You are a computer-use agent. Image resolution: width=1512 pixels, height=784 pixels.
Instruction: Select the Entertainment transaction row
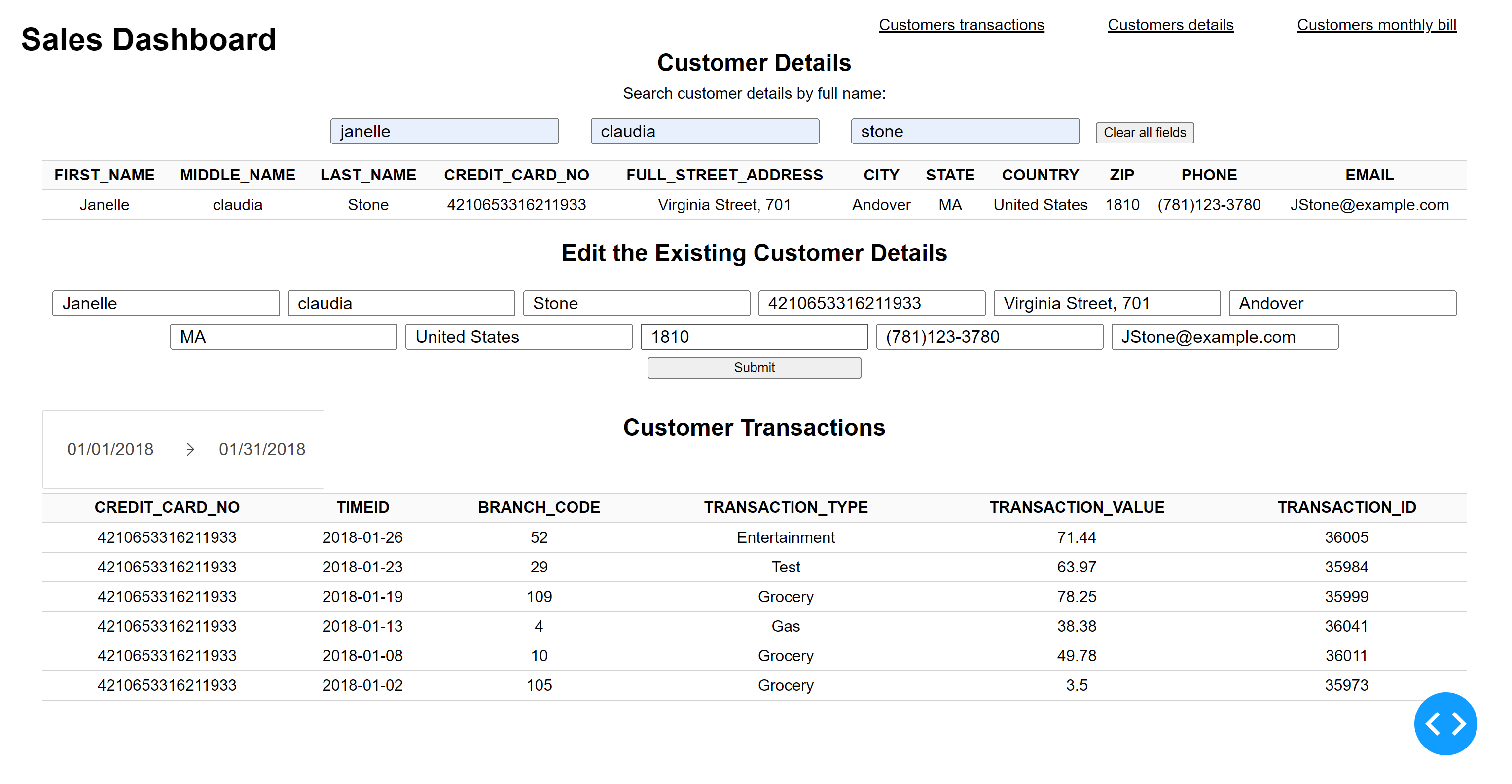(786, 537)
